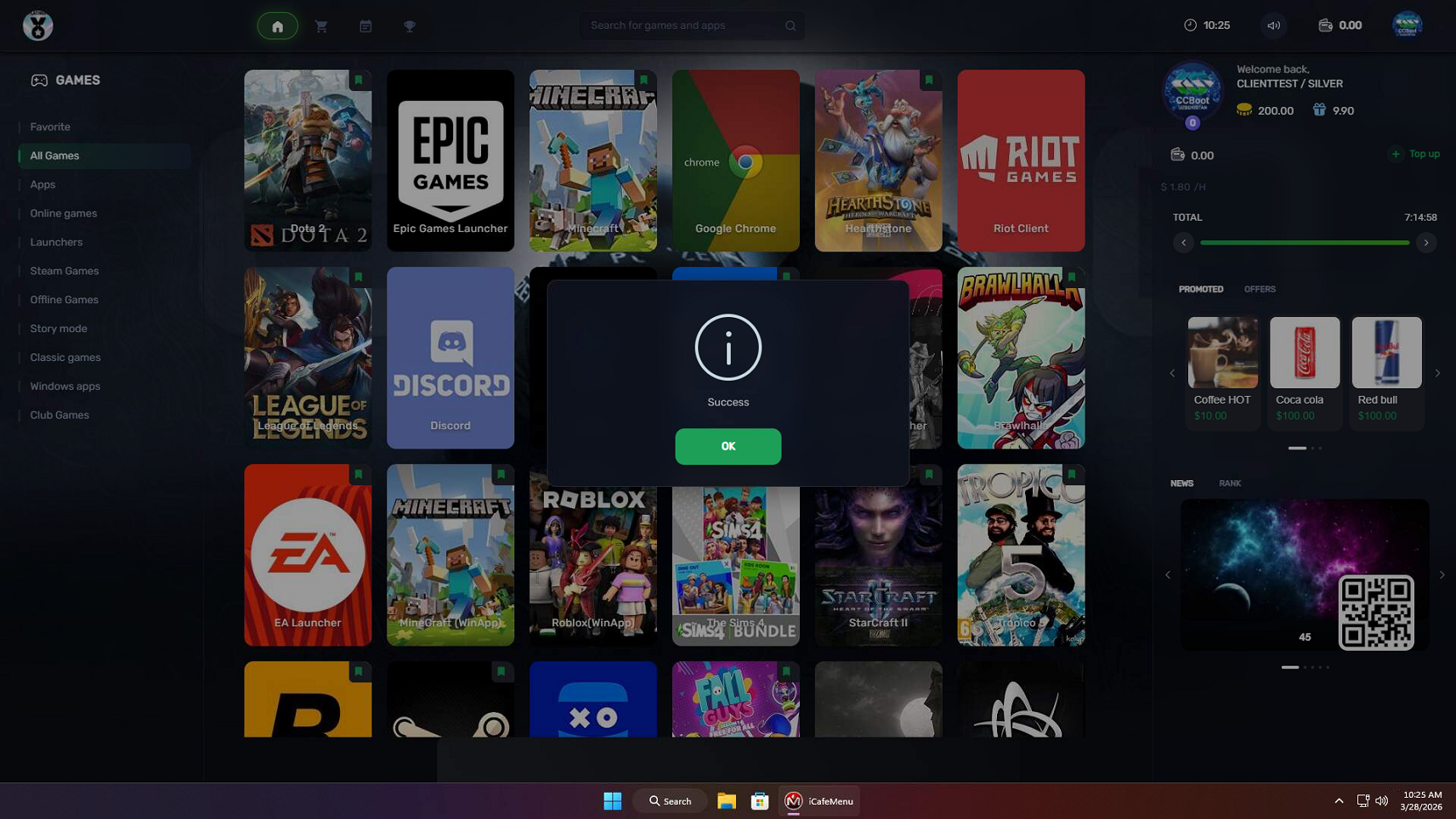Toggle favorite bookmark on EA Launcher tile
The width and height of the screenshot is (1456, 819).
tap(359, 474)
